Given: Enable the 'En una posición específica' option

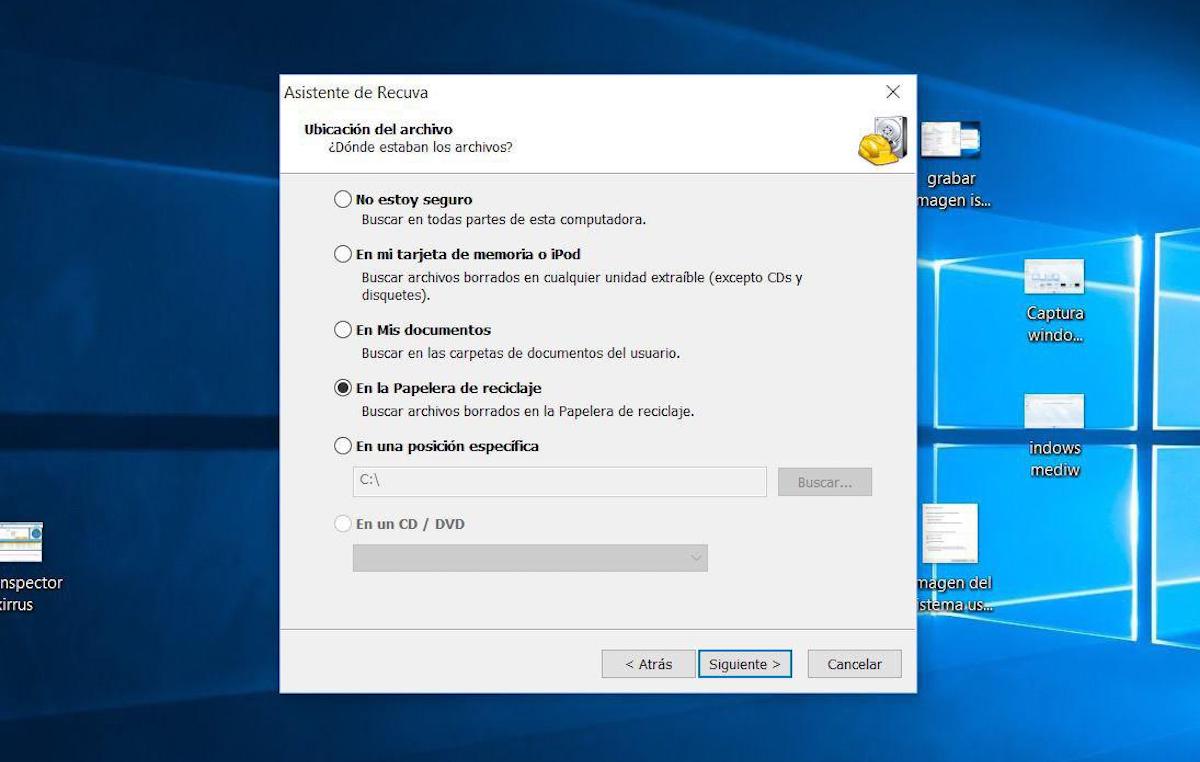Looking at the screenshot, I should click(x=343, y=446).
